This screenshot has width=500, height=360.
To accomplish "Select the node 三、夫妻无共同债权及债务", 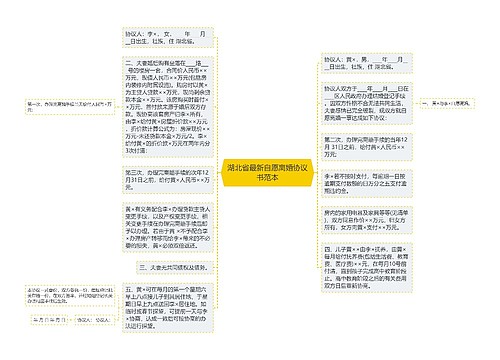I will 175,267.
